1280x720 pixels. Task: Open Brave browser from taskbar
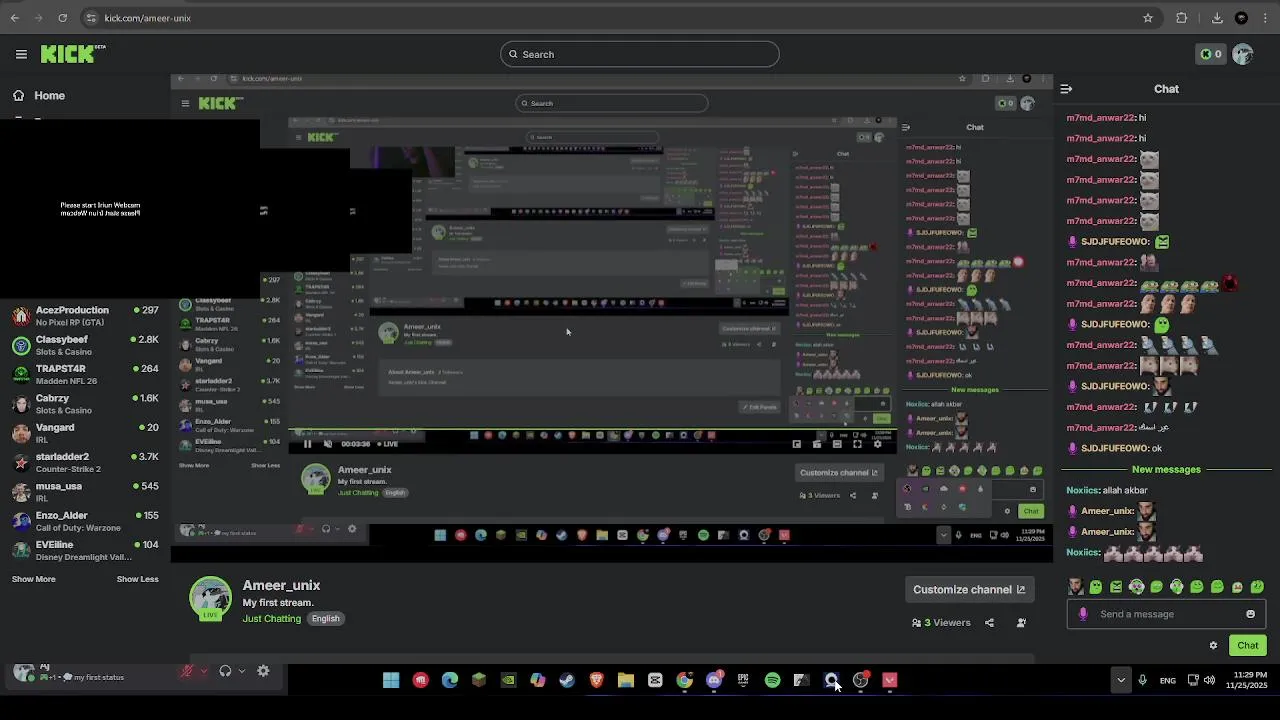point(596,681)
